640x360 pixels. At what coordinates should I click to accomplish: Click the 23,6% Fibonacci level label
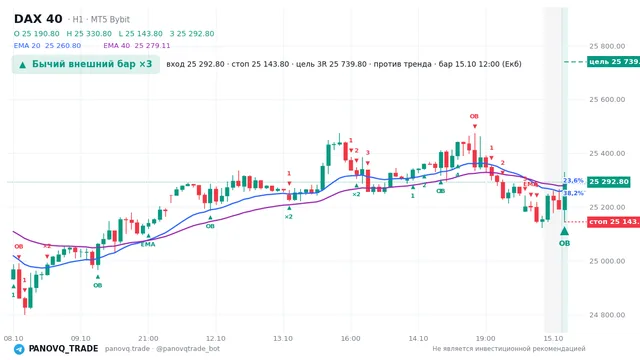point(573,180)
